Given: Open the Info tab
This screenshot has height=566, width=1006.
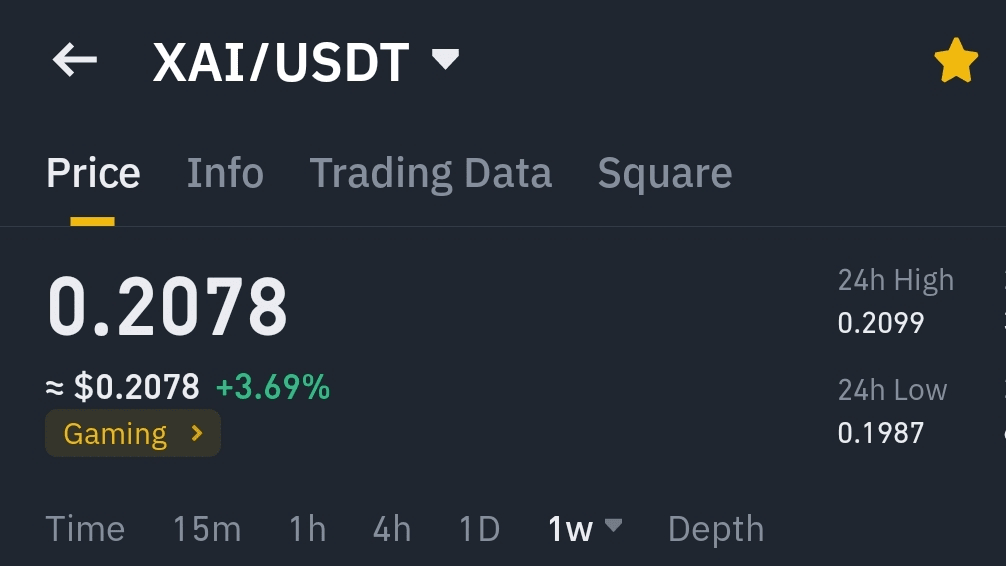Looking at the screenshot, I should tap(225, 173).
